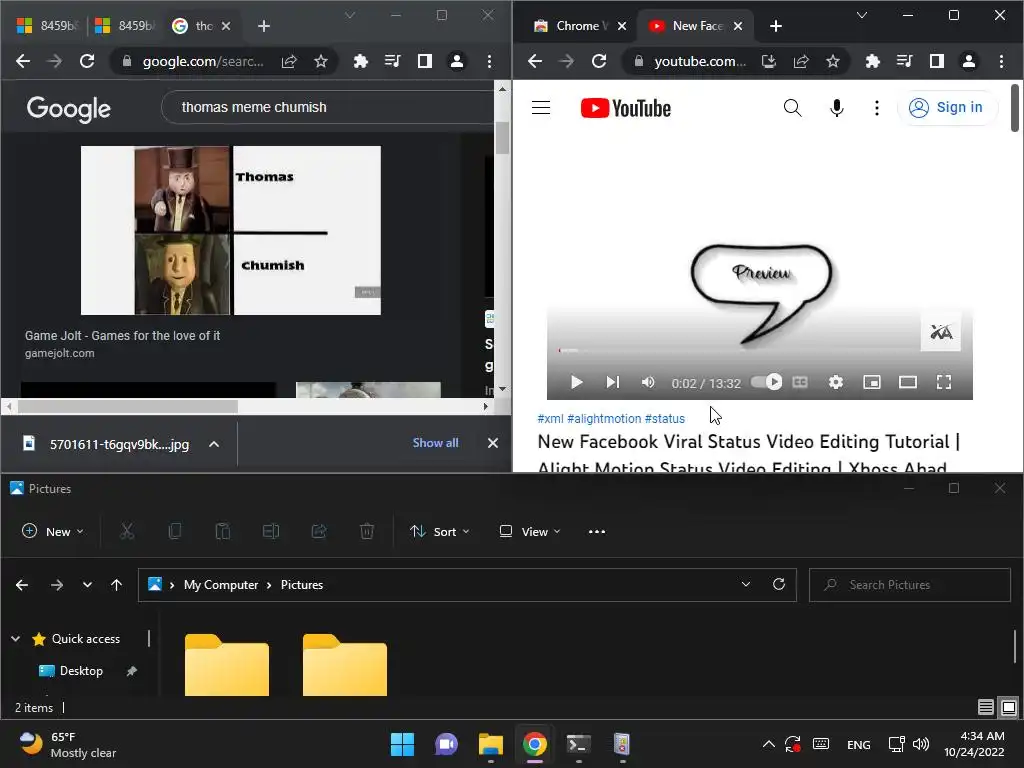This screenshot has height=768, width=1024.
Task: Open a new tab in YouTube Chrome window
Action: (776, 26)
